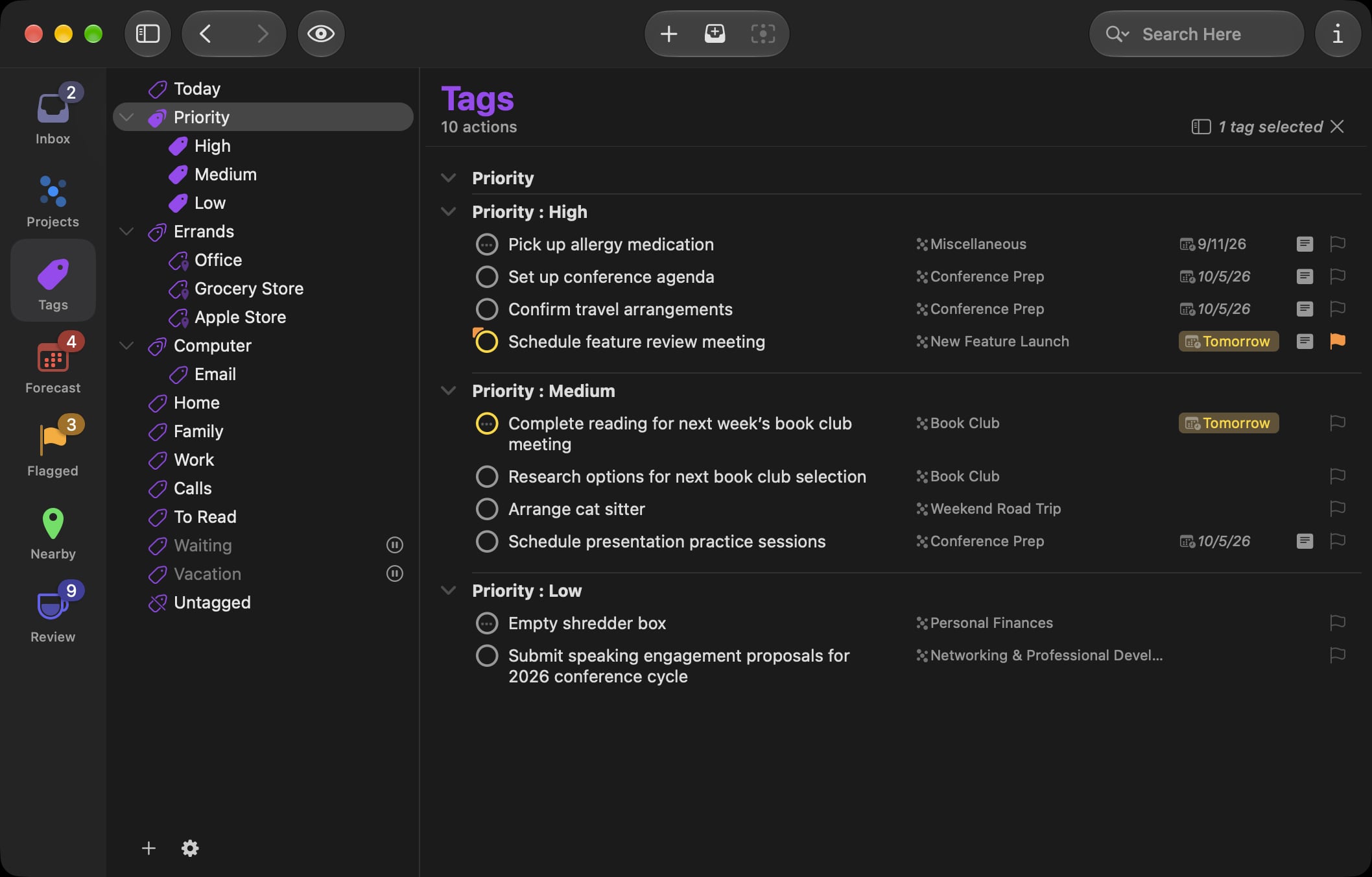Toggle the sidebar visibility button
Screen dimensions: 1372x877
click(x=147, y=34)
